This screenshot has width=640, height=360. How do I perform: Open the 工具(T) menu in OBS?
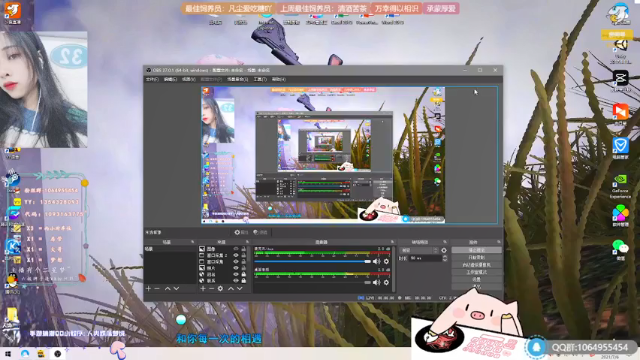tap(260, 80)
